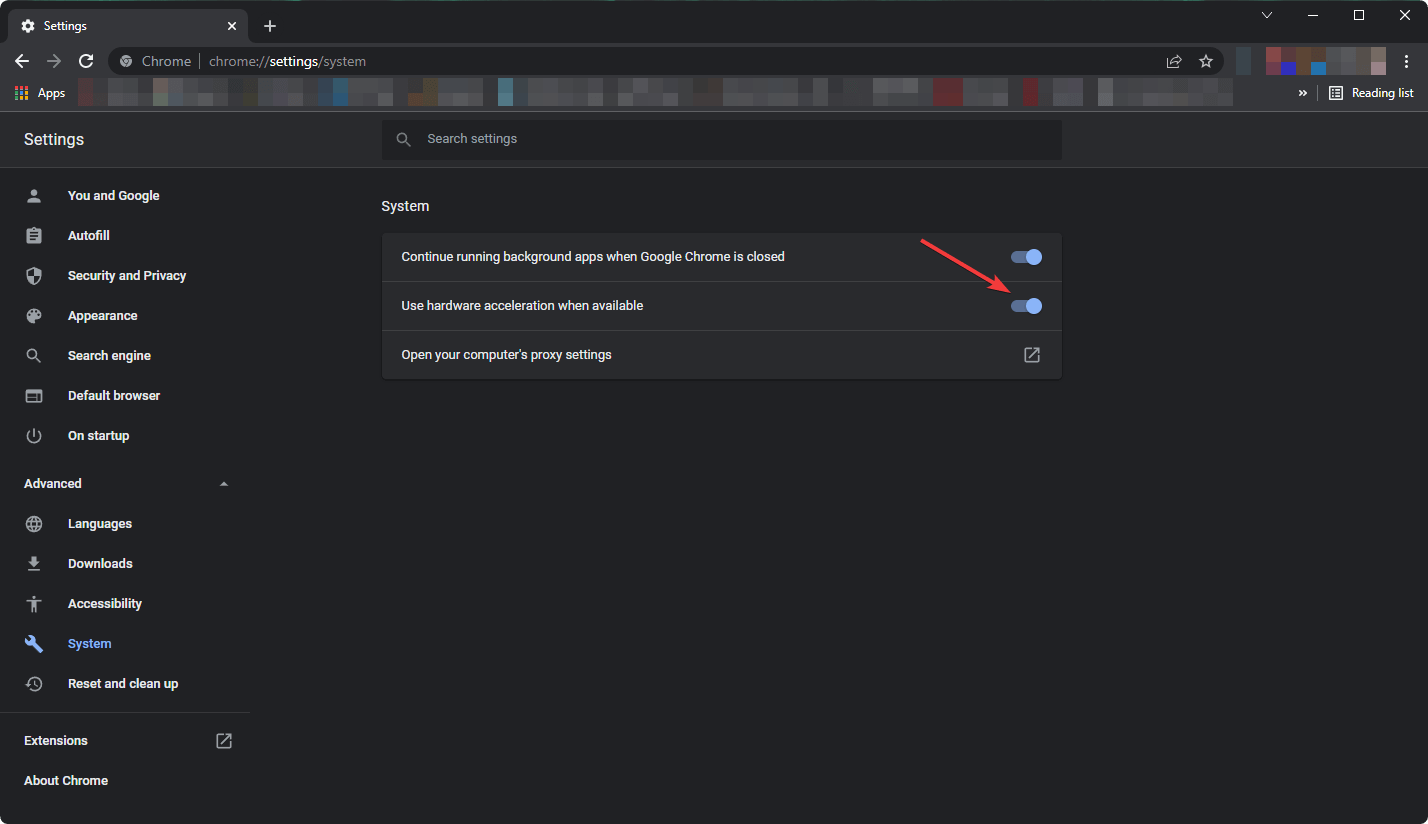Bookmark this page with the star icon
This screenshot has width=1428, height=824.
1206,61
